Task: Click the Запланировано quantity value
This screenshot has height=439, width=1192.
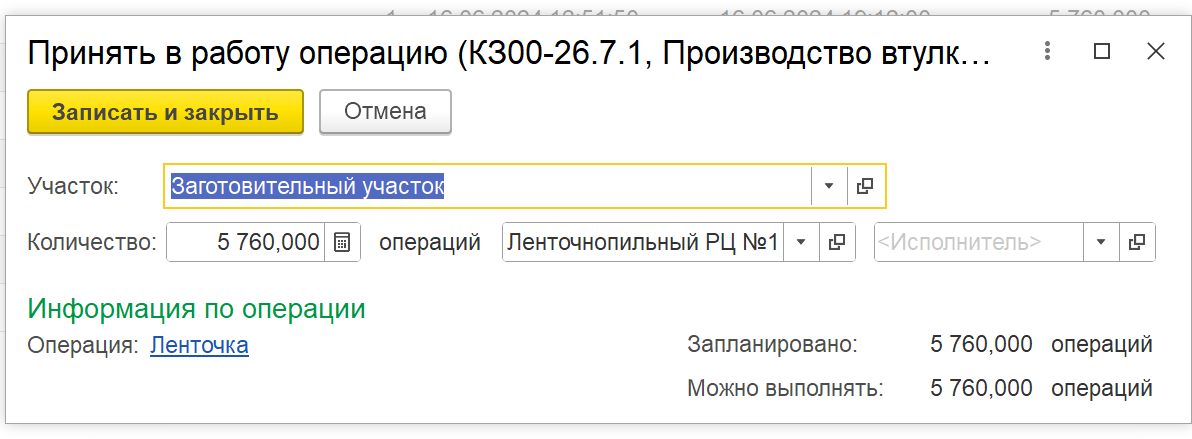Action: coord(981,345)
